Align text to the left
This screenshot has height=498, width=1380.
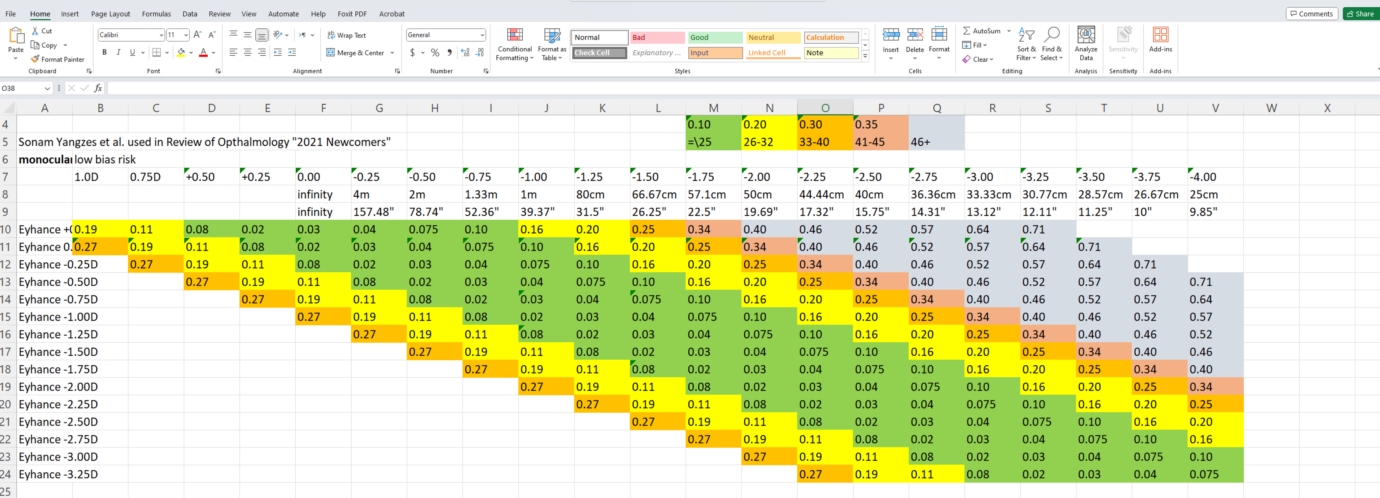pos(233,52)
